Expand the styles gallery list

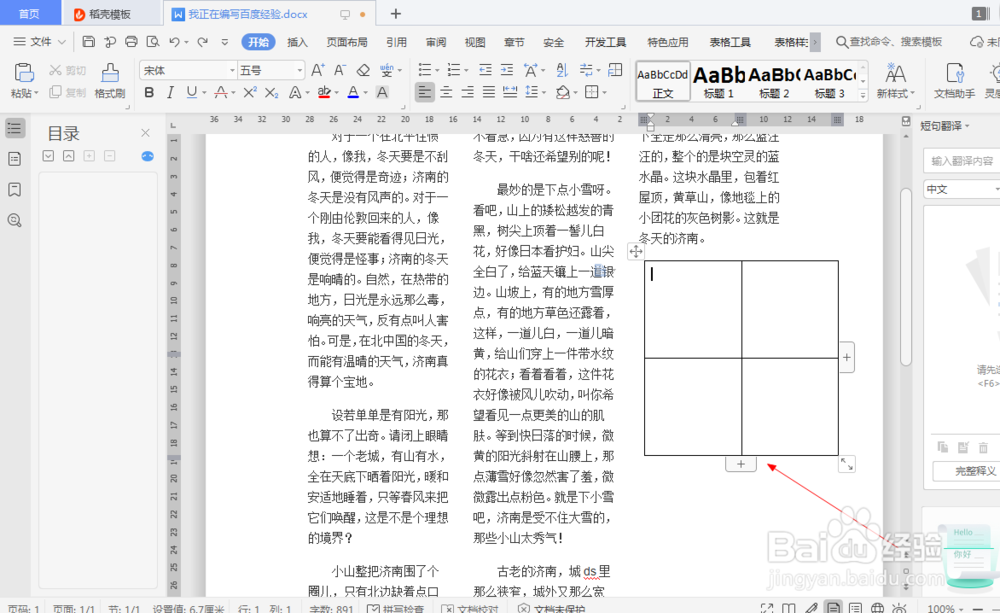click(x=863, y=94)
